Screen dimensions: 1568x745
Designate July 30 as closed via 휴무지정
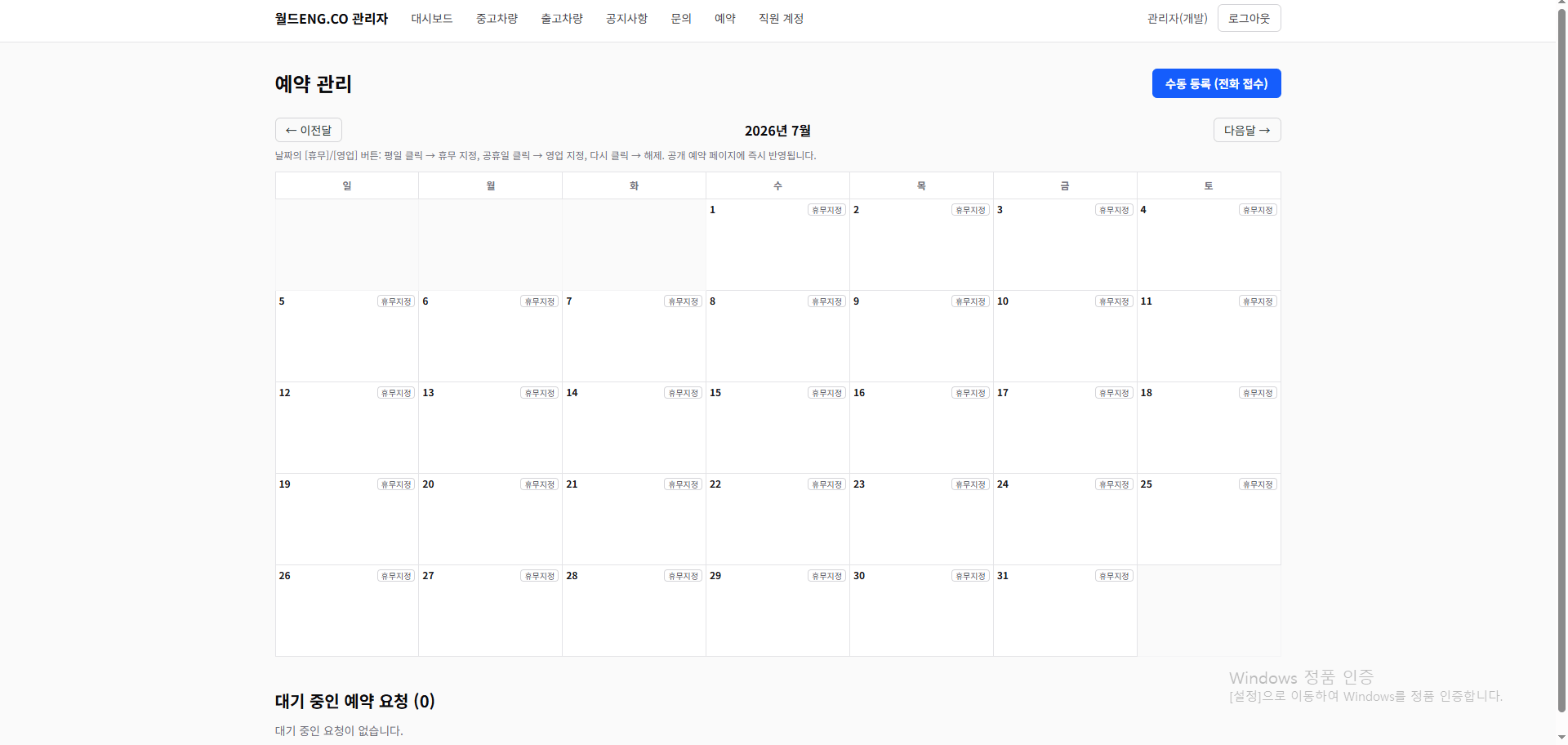(970, 576)
